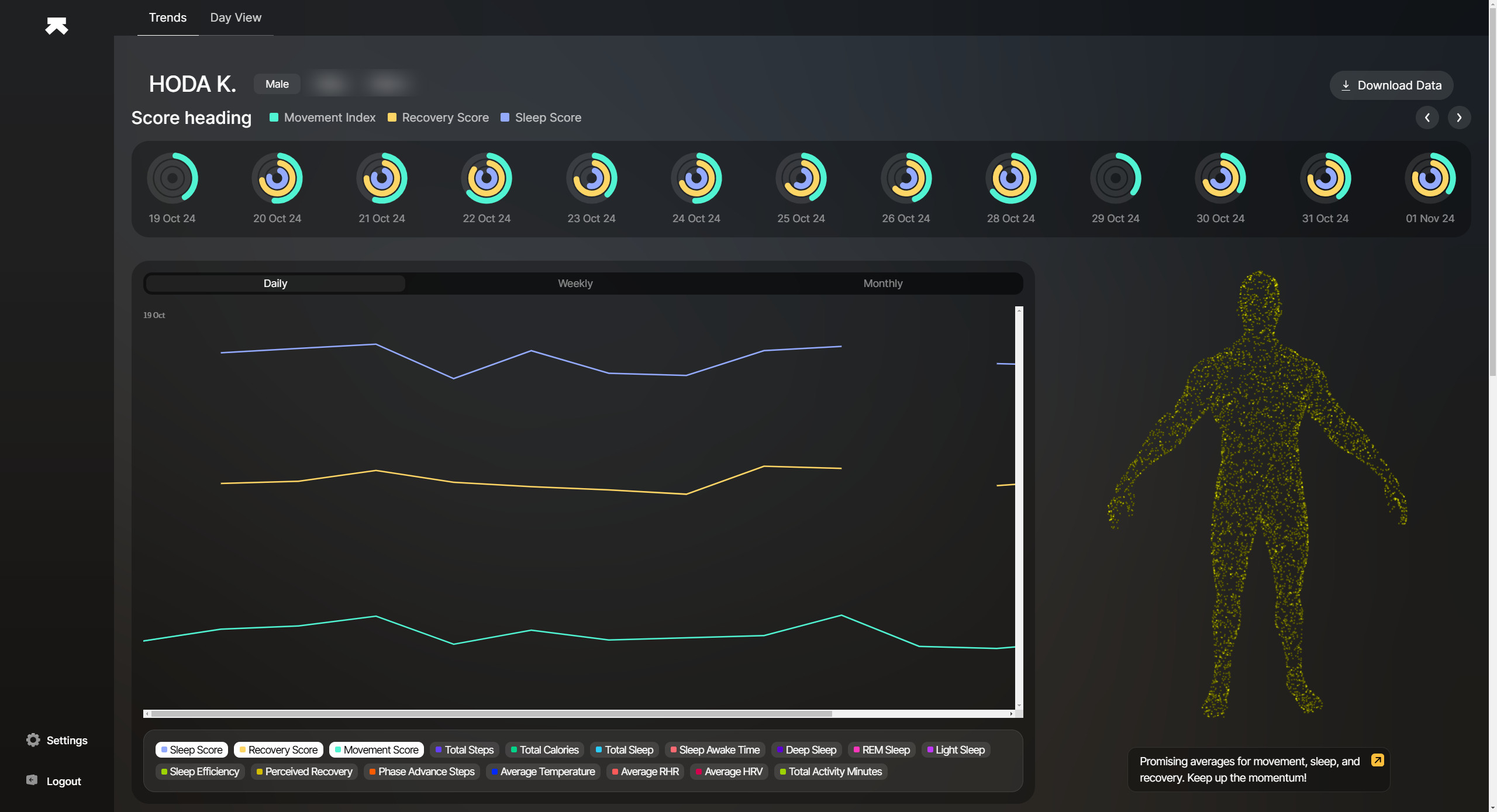Select the 01 Nov 24 score ring
Viewport: 1497px width, 812px height.
coord(1430,178)
